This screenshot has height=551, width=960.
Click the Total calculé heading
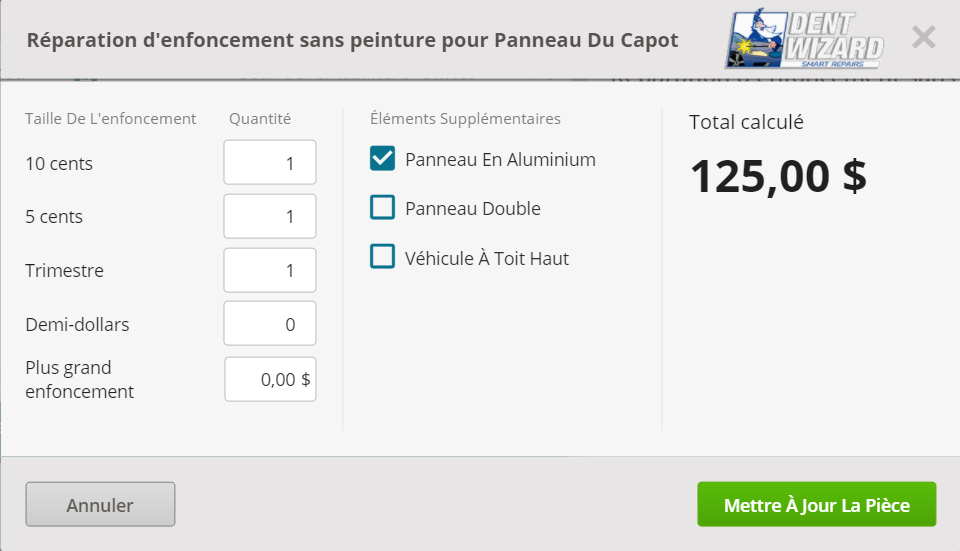746,122
